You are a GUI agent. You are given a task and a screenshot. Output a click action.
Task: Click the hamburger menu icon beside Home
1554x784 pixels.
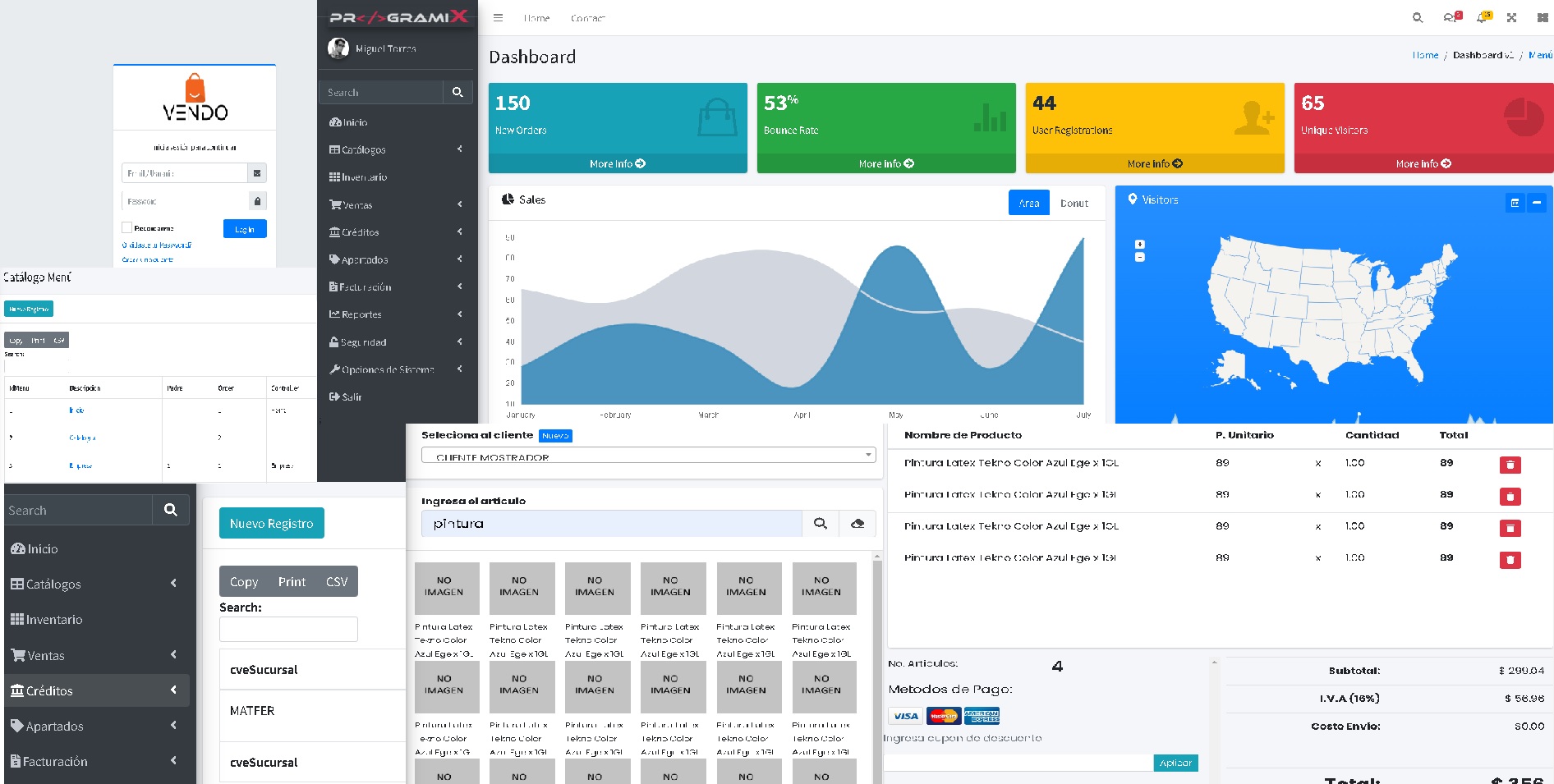[x=498, y=17]
